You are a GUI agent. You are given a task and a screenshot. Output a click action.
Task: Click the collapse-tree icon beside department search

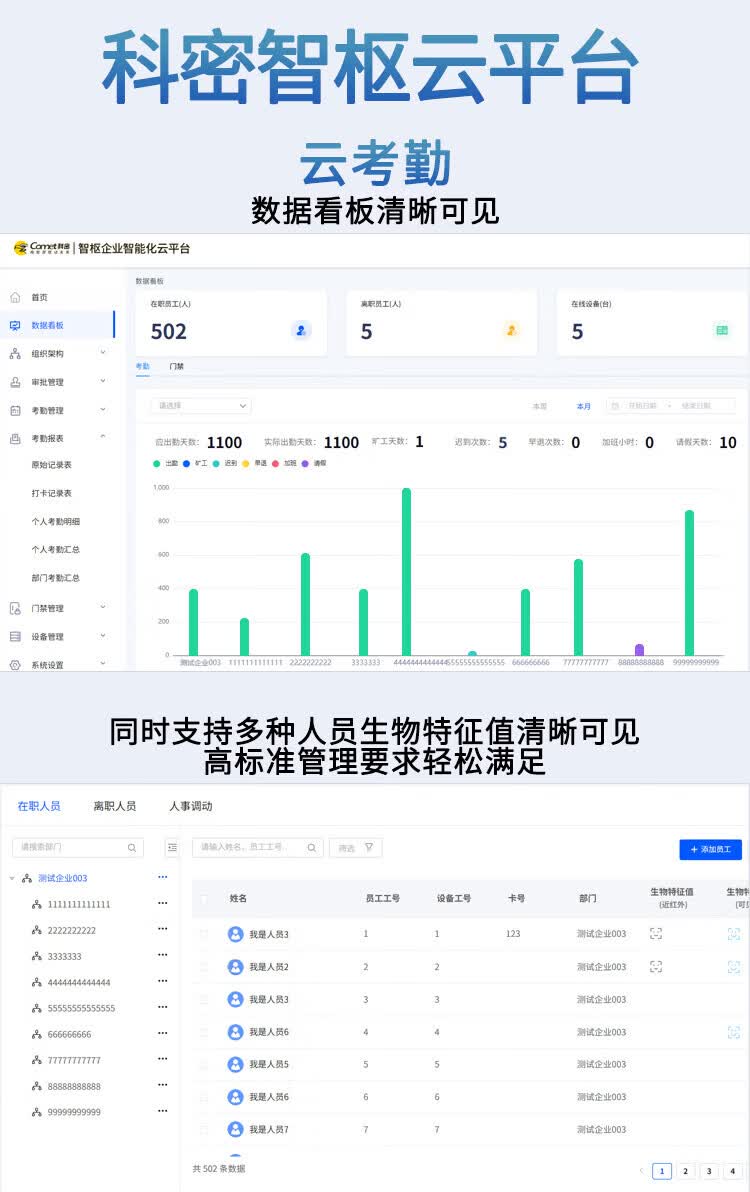coord(172,848)
